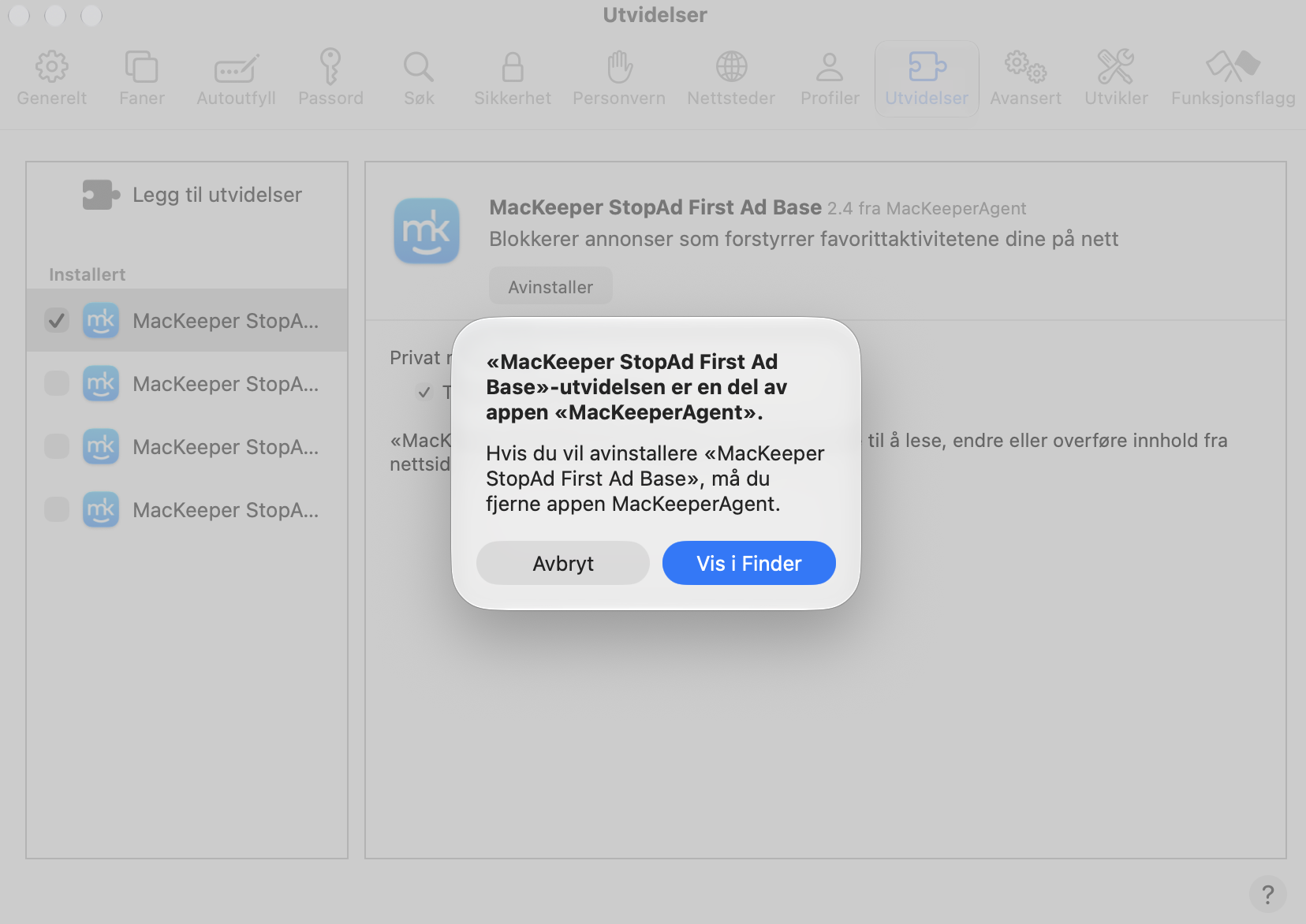This screenshot has width=1306, height=924.
Task: Open the Profiler person icon
Action: (830, 67)
